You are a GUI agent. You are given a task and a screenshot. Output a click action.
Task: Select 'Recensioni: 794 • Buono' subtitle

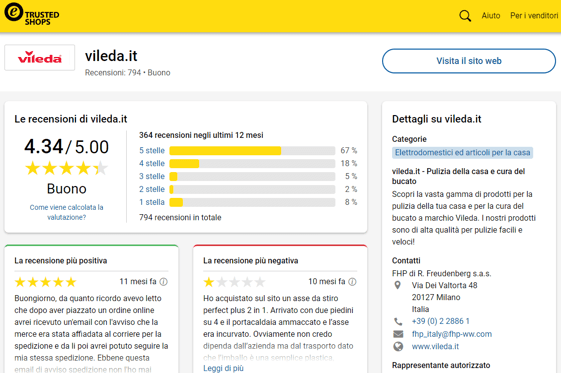pos(127,73)
